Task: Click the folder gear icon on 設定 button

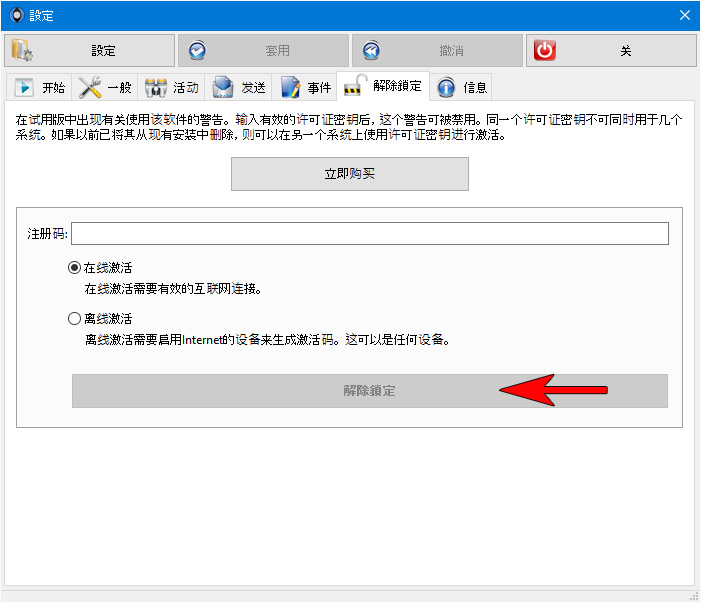Action: pyautogui.click(x=21, y=50)
